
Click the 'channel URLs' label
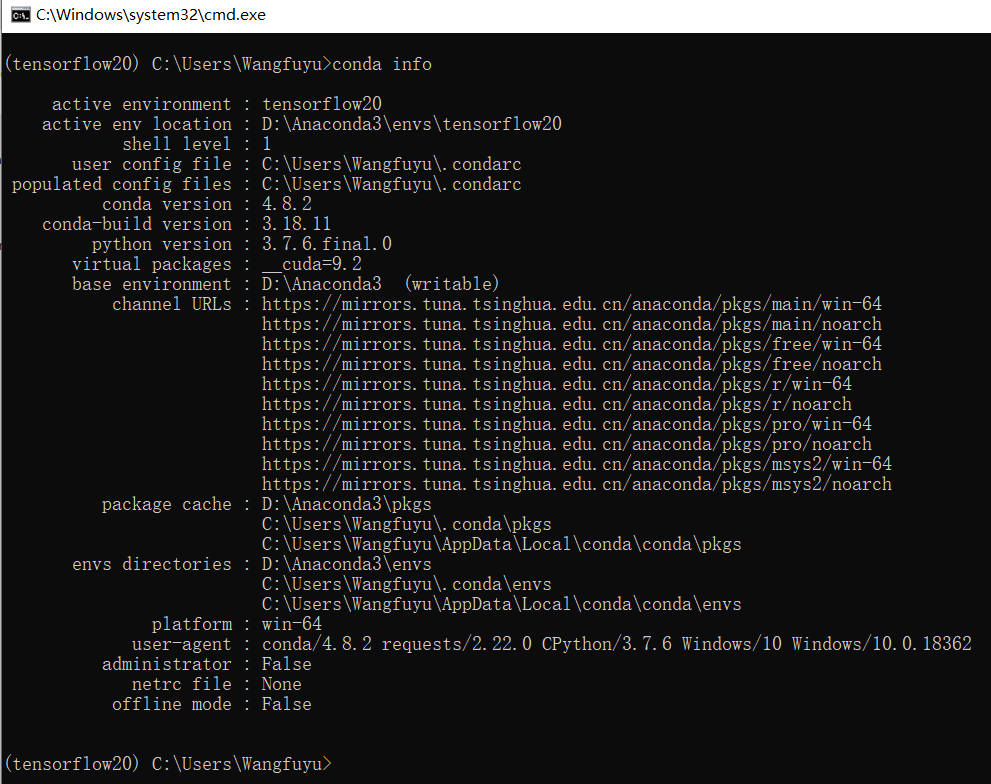(x=172, y=304)
